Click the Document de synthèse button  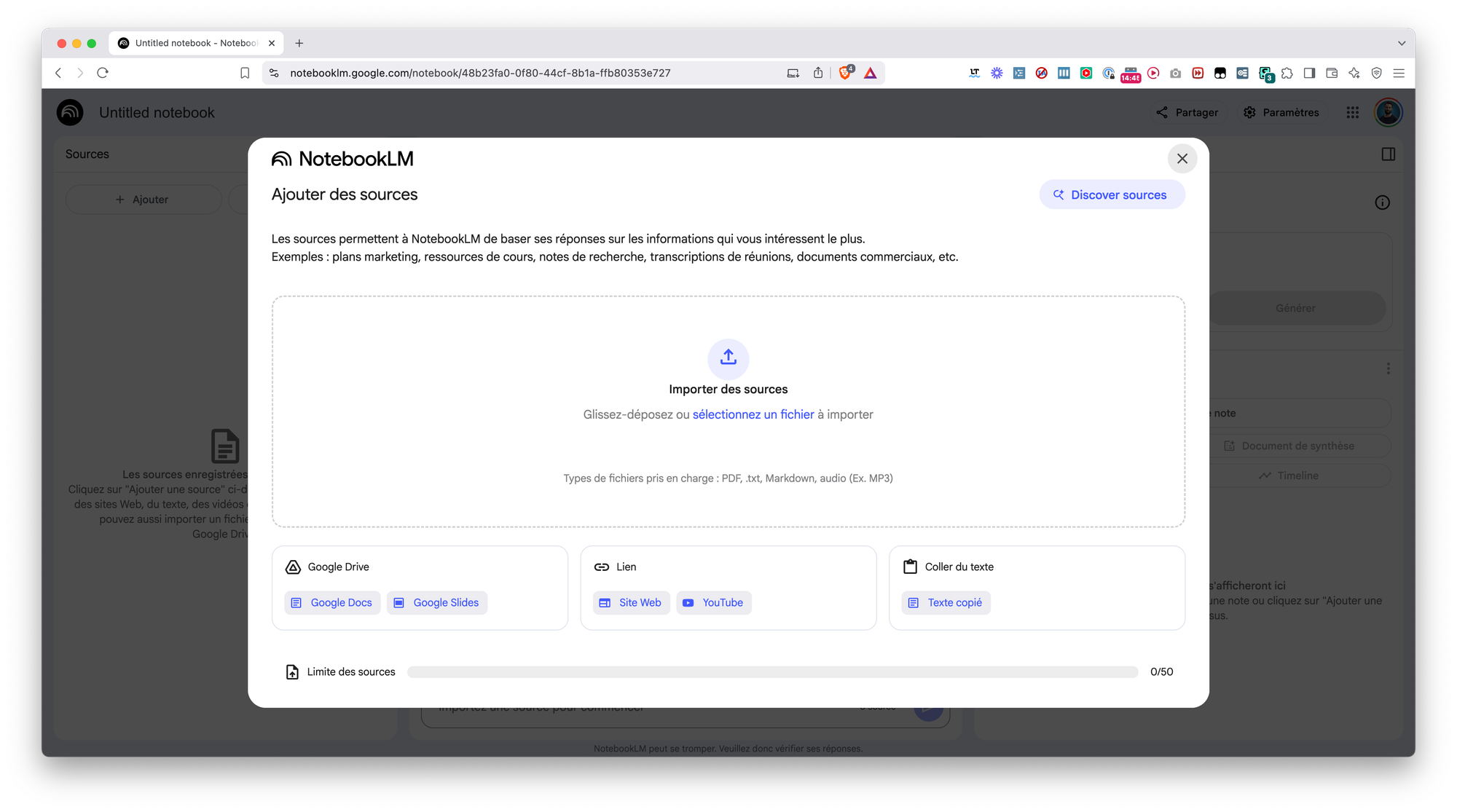click(1289, 446)
